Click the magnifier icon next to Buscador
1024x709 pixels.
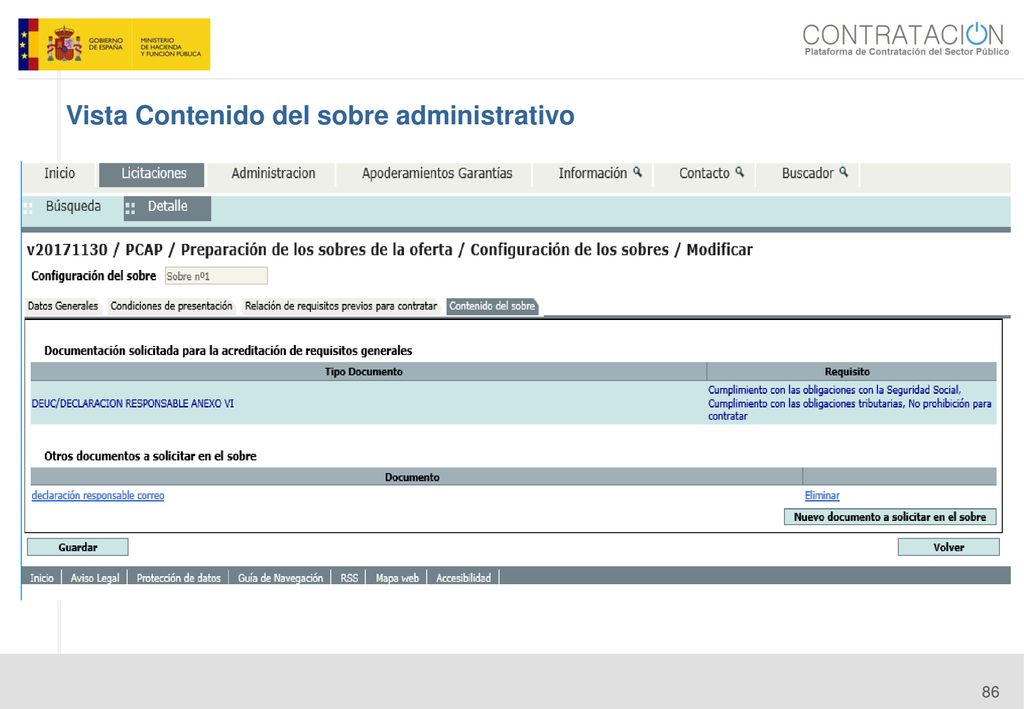[844, 172]
